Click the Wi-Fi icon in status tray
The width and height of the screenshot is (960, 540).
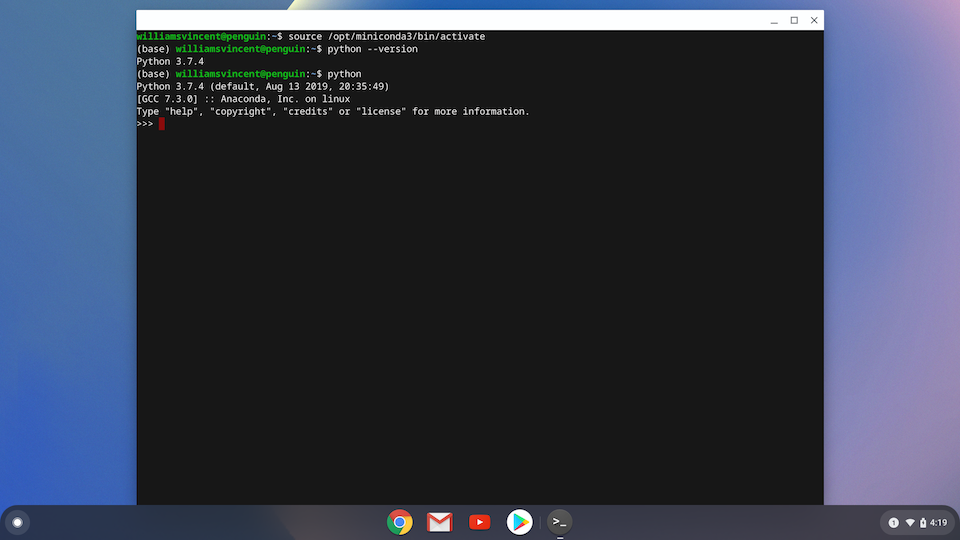[x=910, y=522]
